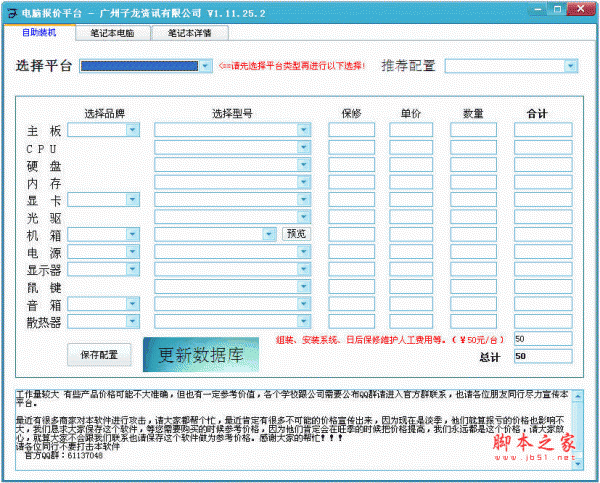Click the labor fee field showing 50
Screen dimensions: 600x483
click(543, 339)
